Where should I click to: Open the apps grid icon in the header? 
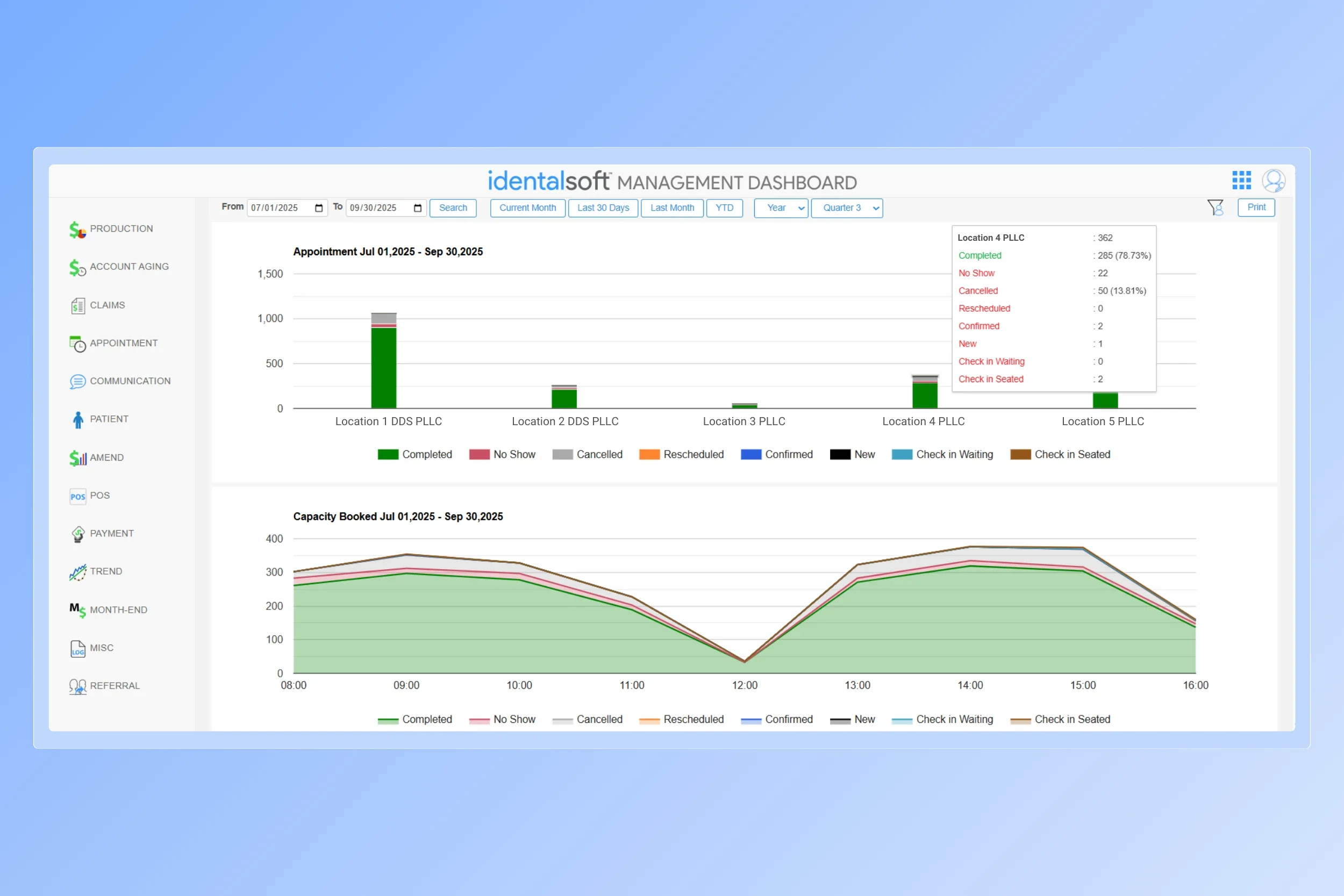[1241, 180]
